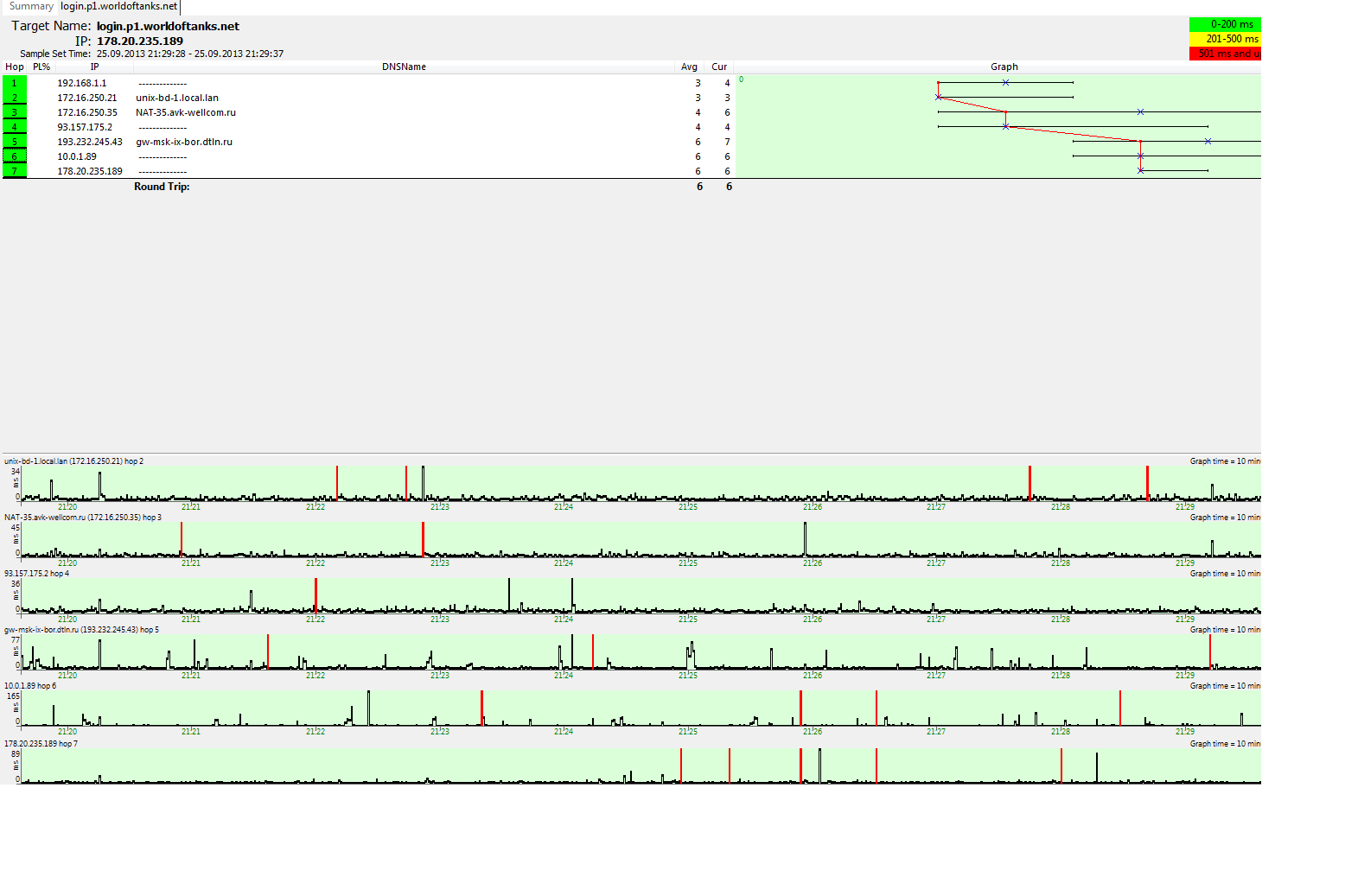Select IP 178.20.235.189 in hop 7 row
This screenshot has width=1345, height=896.
(90, 171)
